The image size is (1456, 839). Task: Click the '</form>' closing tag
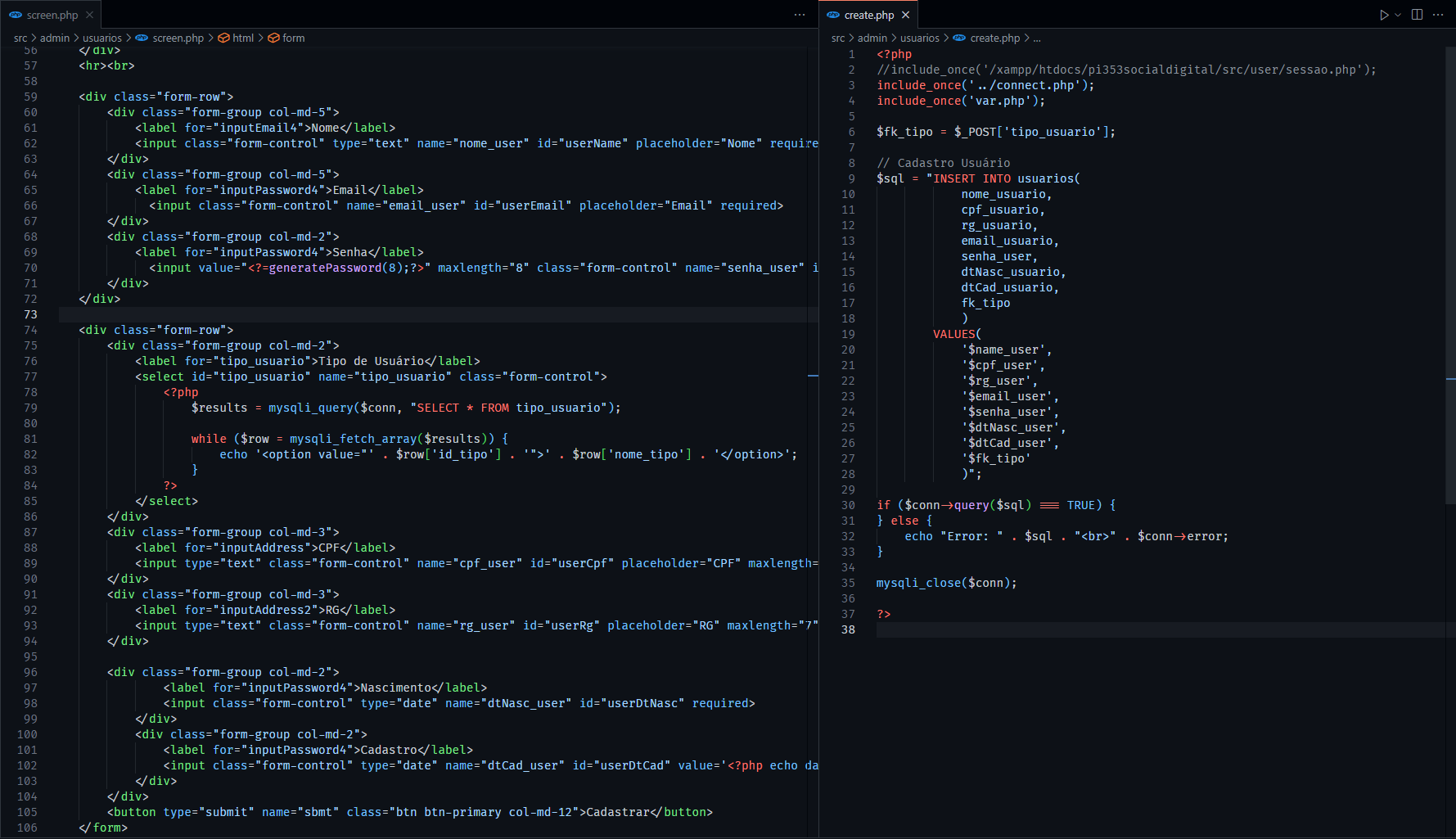[103, 828]
